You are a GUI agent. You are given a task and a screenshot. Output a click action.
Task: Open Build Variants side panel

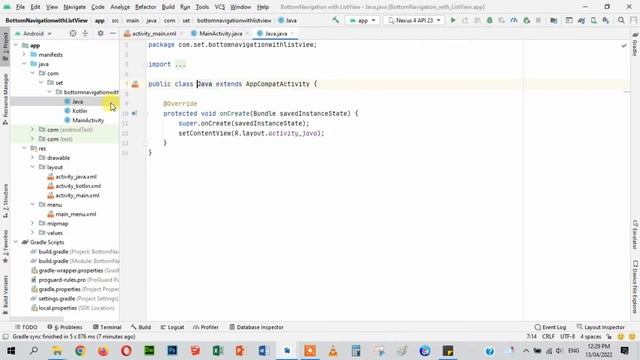point(5,295)
